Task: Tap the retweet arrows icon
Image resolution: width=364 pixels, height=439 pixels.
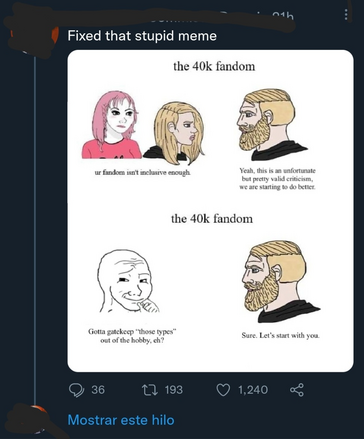Action: (x=149, y=390)
